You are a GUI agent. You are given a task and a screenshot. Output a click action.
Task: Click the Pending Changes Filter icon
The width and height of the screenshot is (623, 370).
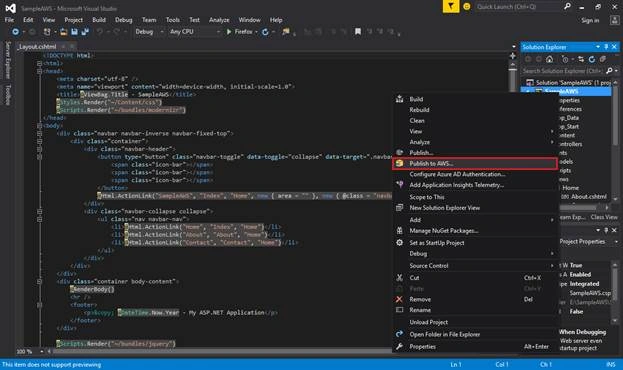click(x=565, y=59)
